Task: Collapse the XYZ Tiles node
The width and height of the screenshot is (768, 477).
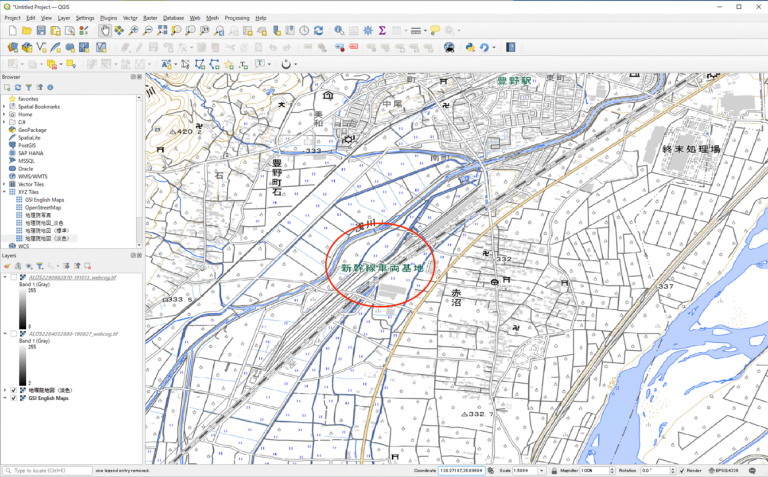Action: [4, 192]
